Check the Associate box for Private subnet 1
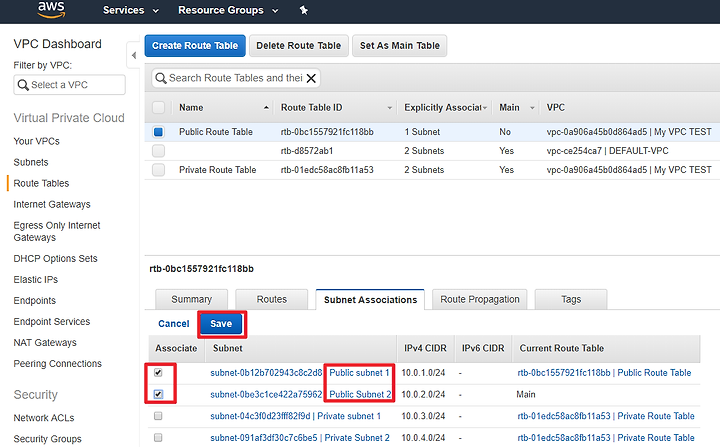 pyautogui.click(x=158, y=416)
